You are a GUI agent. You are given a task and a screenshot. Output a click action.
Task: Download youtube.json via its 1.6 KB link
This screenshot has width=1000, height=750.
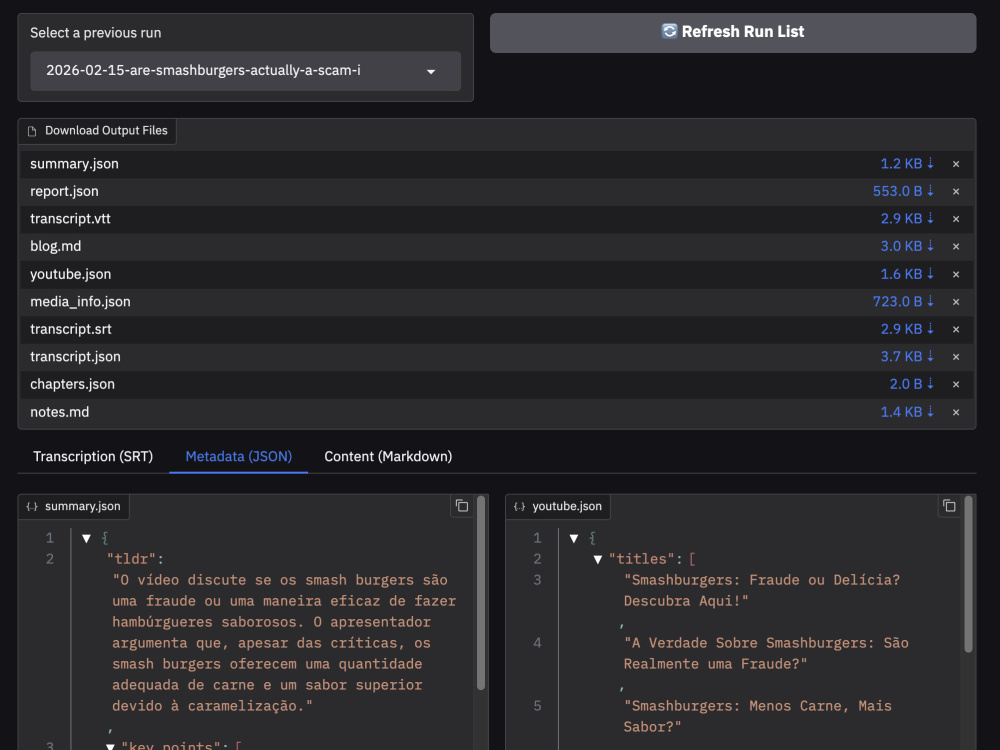pos(907,274)
